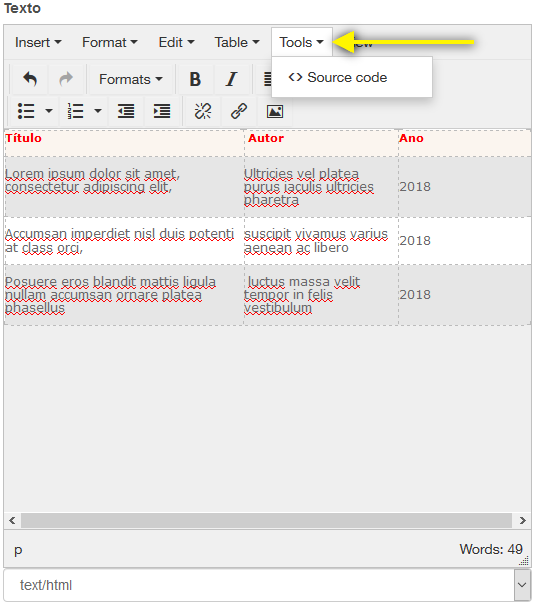Click the Undo arrow icon
This screenshot has width=539, height=609.
pos(30,79)
